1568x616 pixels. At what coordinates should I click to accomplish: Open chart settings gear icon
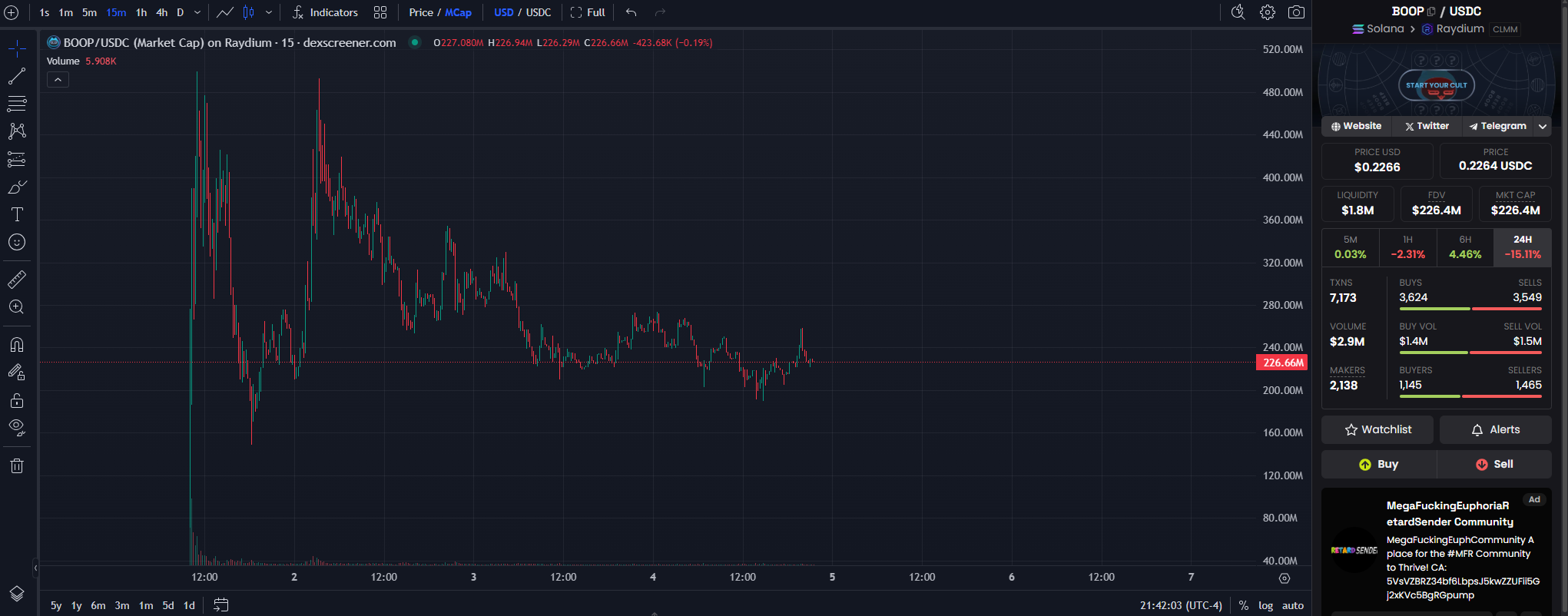(x=1268, y=12)
